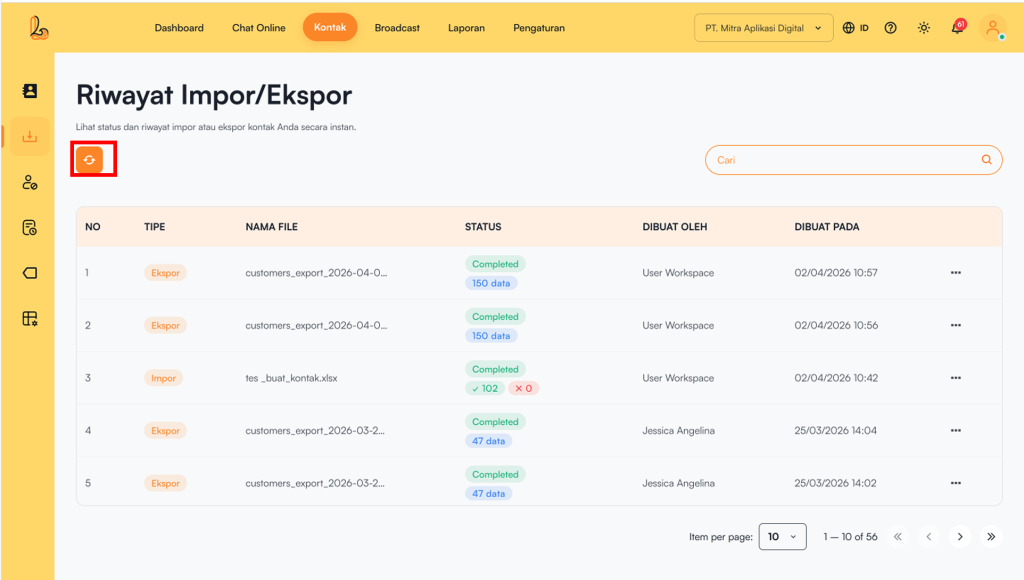Switch language using the ID globe selector

(855, 28)
